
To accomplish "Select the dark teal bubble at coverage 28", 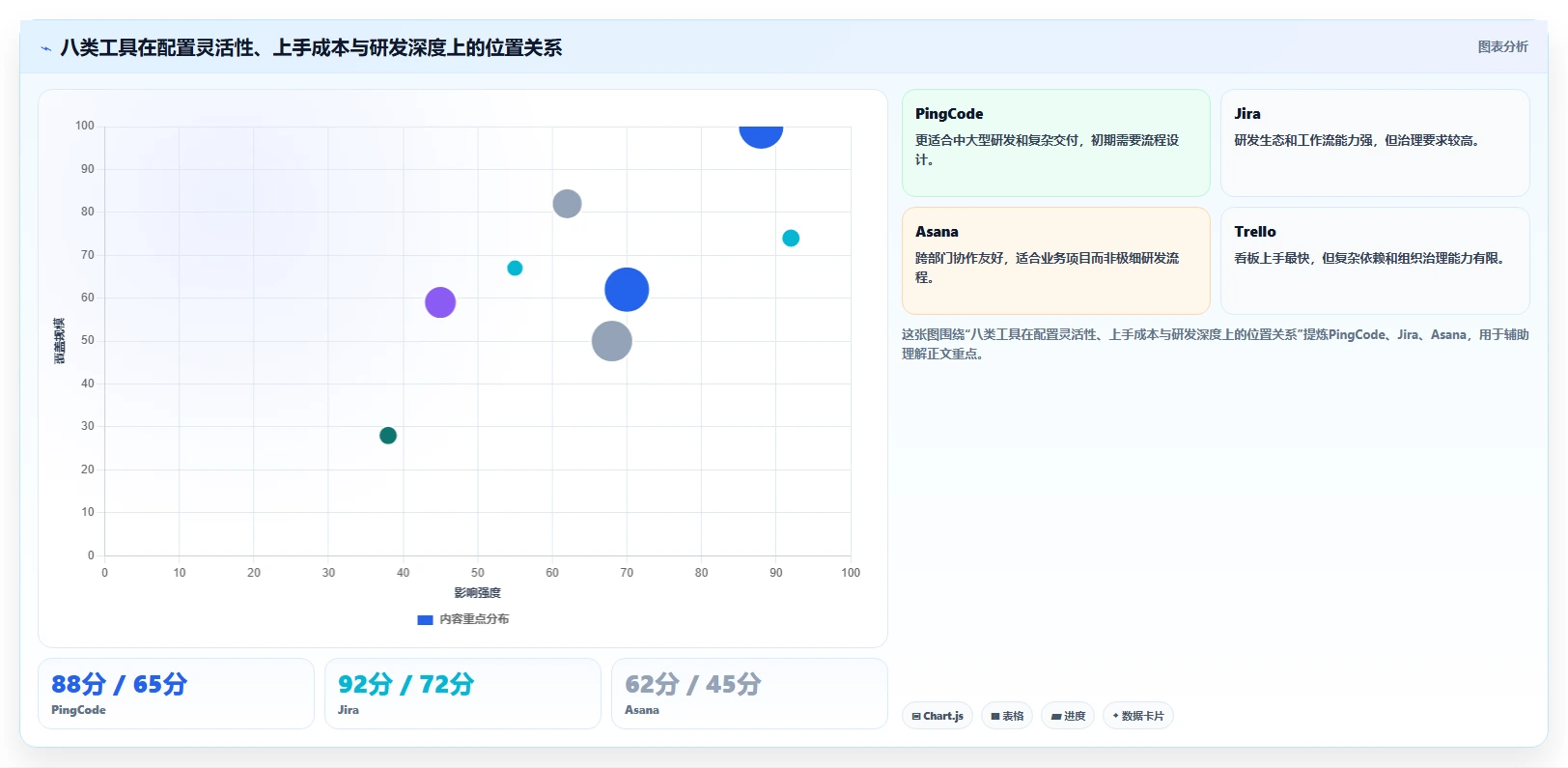I will (x=388, y=436).
